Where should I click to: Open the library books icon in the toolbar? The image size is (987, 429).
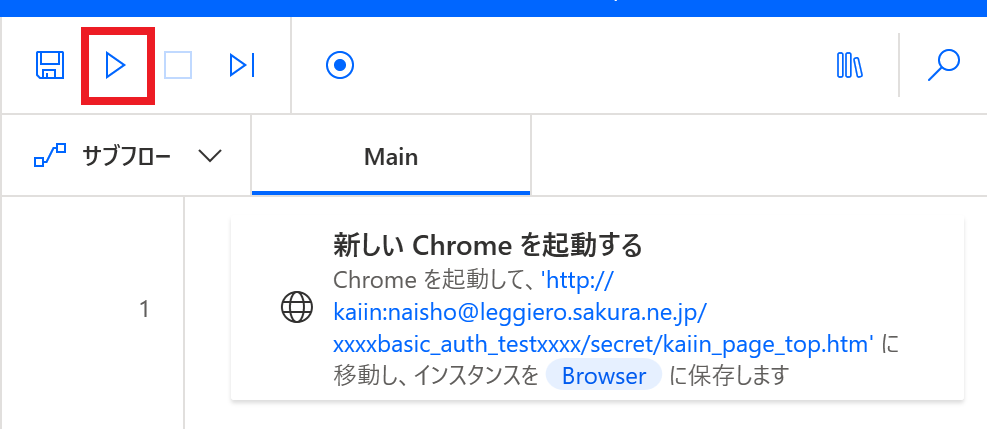[x=849, y=66]
